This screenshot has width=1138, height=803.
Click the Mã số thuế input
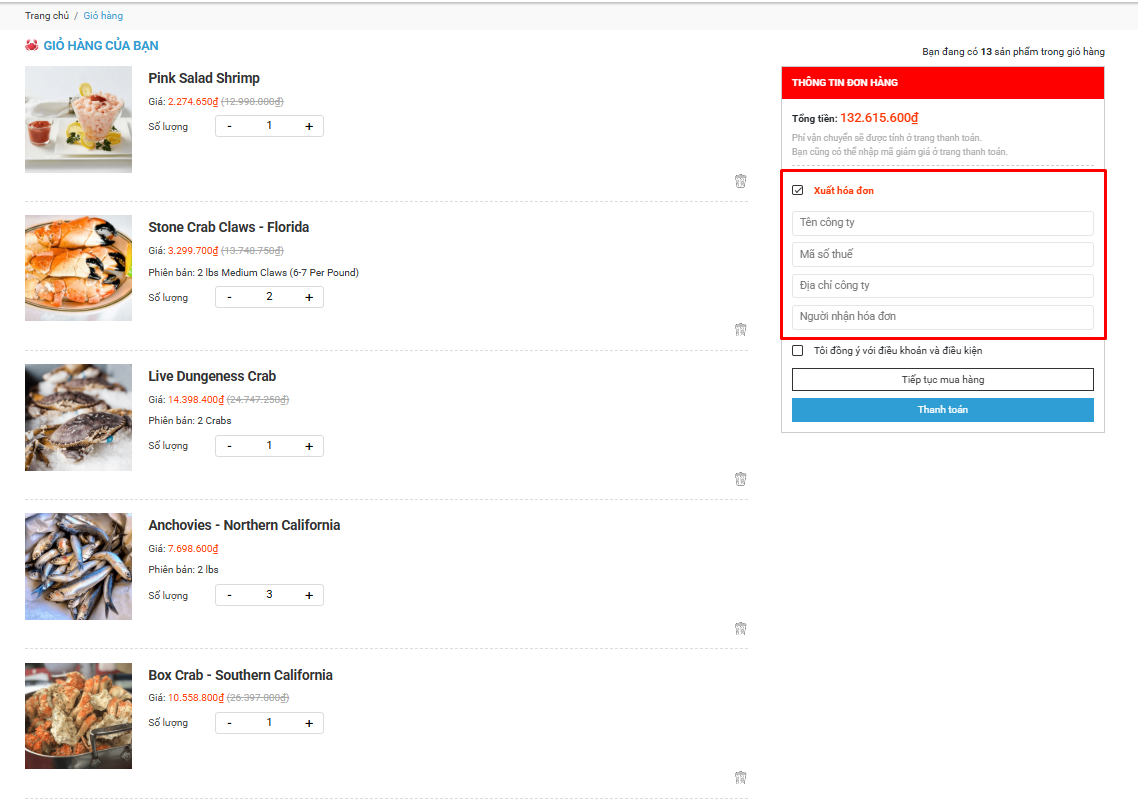coord(942,254)
